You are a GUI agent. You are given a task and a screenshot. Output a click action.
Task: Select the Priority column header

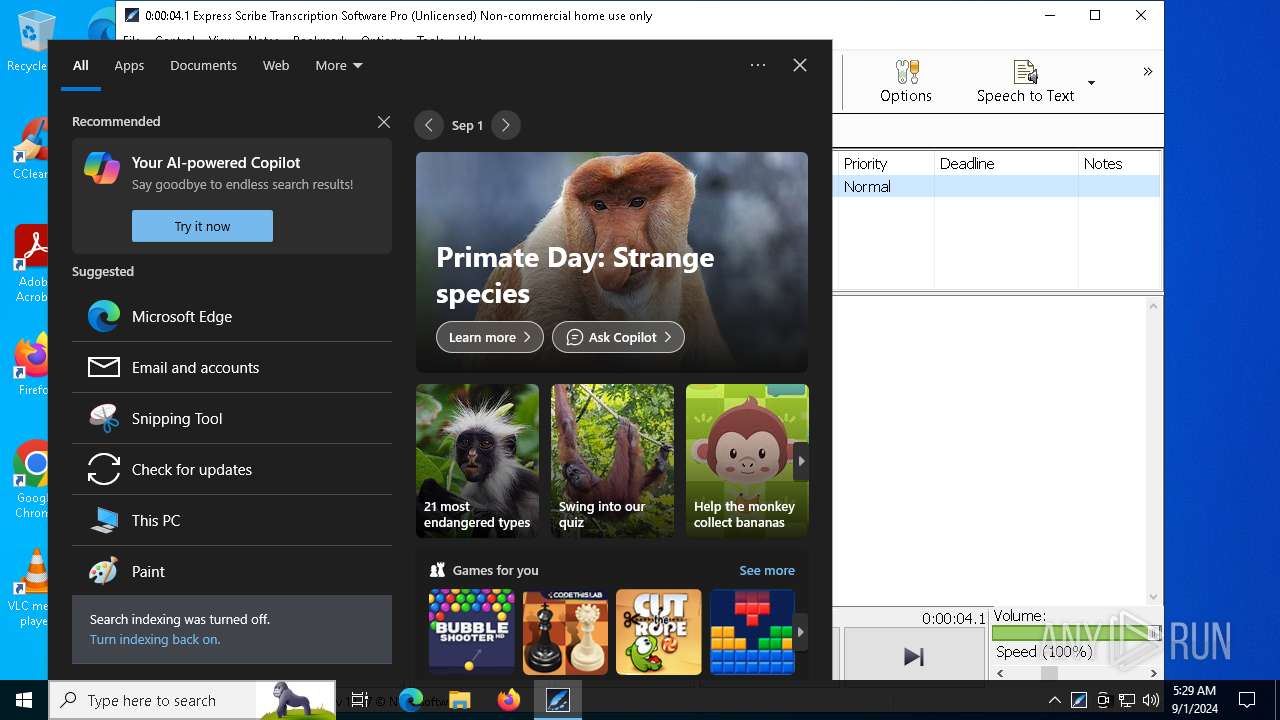pos(884,163)
